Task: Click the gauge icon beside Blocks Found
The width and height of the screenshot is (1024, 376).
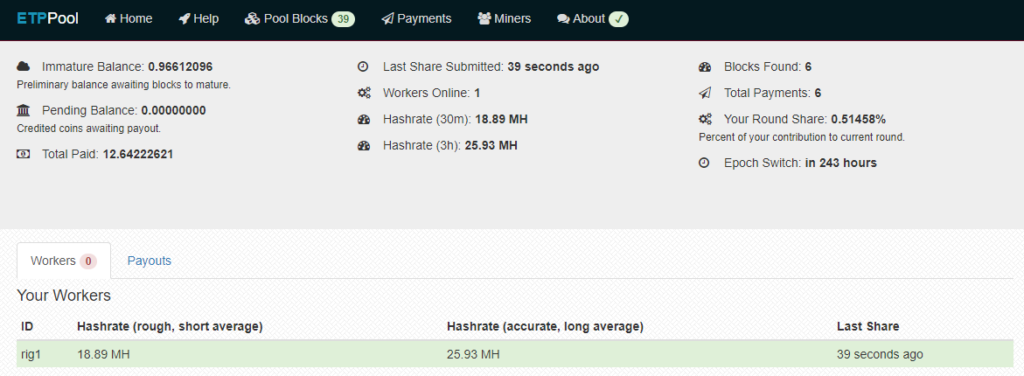Action: 705,67
